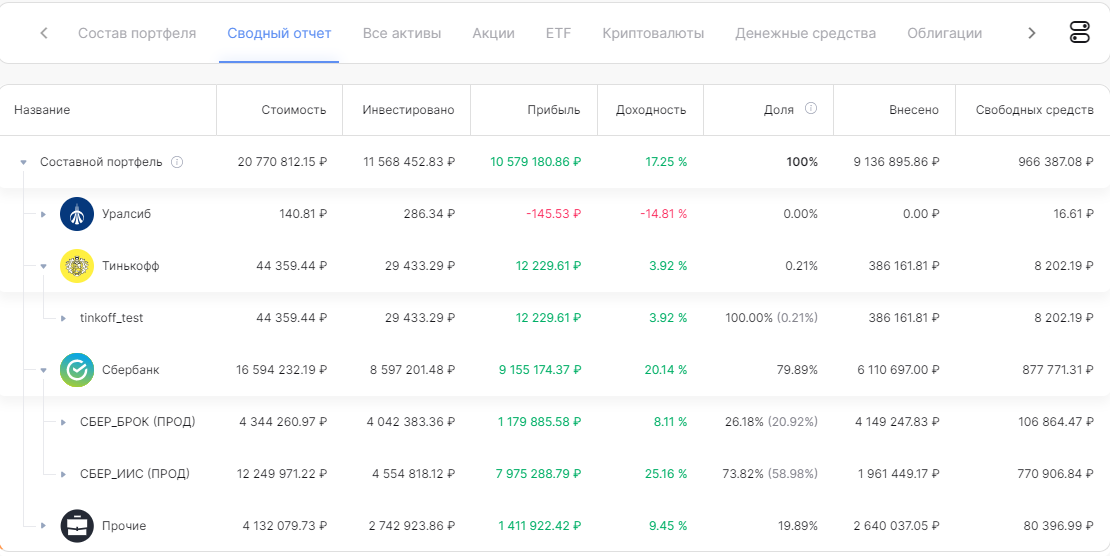Click the Уралсиб bank logo
This screenshot has width=1110, height=556.
pyautogui.click(x=77, y=214)
